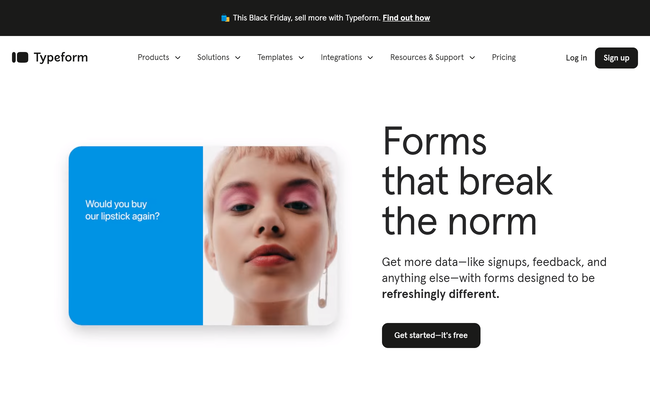The height and width of the screenshot is (400, 650).
Task: Expand the Resources & Support chevron
Action: (x=472, y=58)
